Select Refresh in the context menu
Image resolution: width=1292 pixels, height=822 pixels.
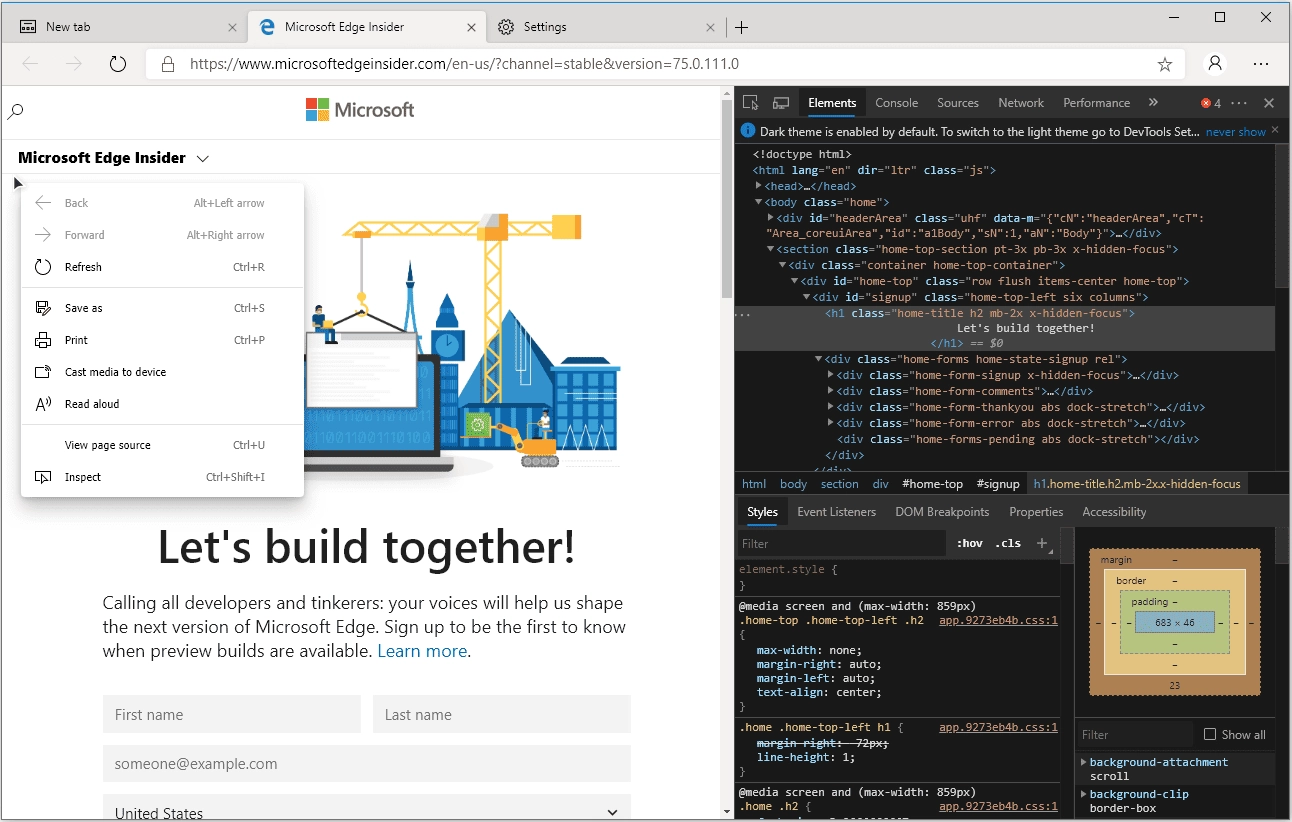coord(162,267)
